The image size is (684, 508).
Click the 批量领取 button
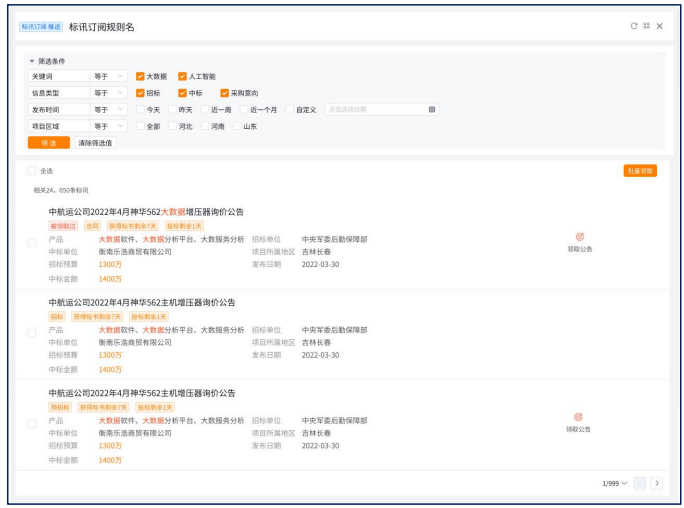639,171
